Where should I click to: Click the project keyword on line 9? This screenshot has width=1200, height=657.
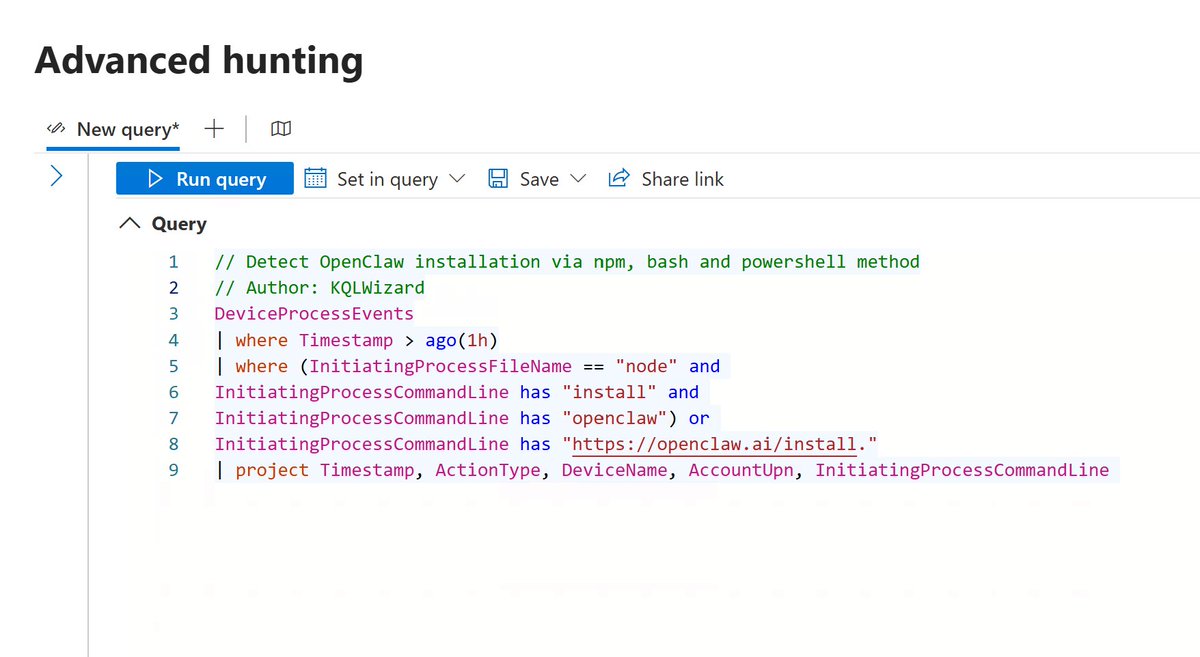[x=272, y=470]
